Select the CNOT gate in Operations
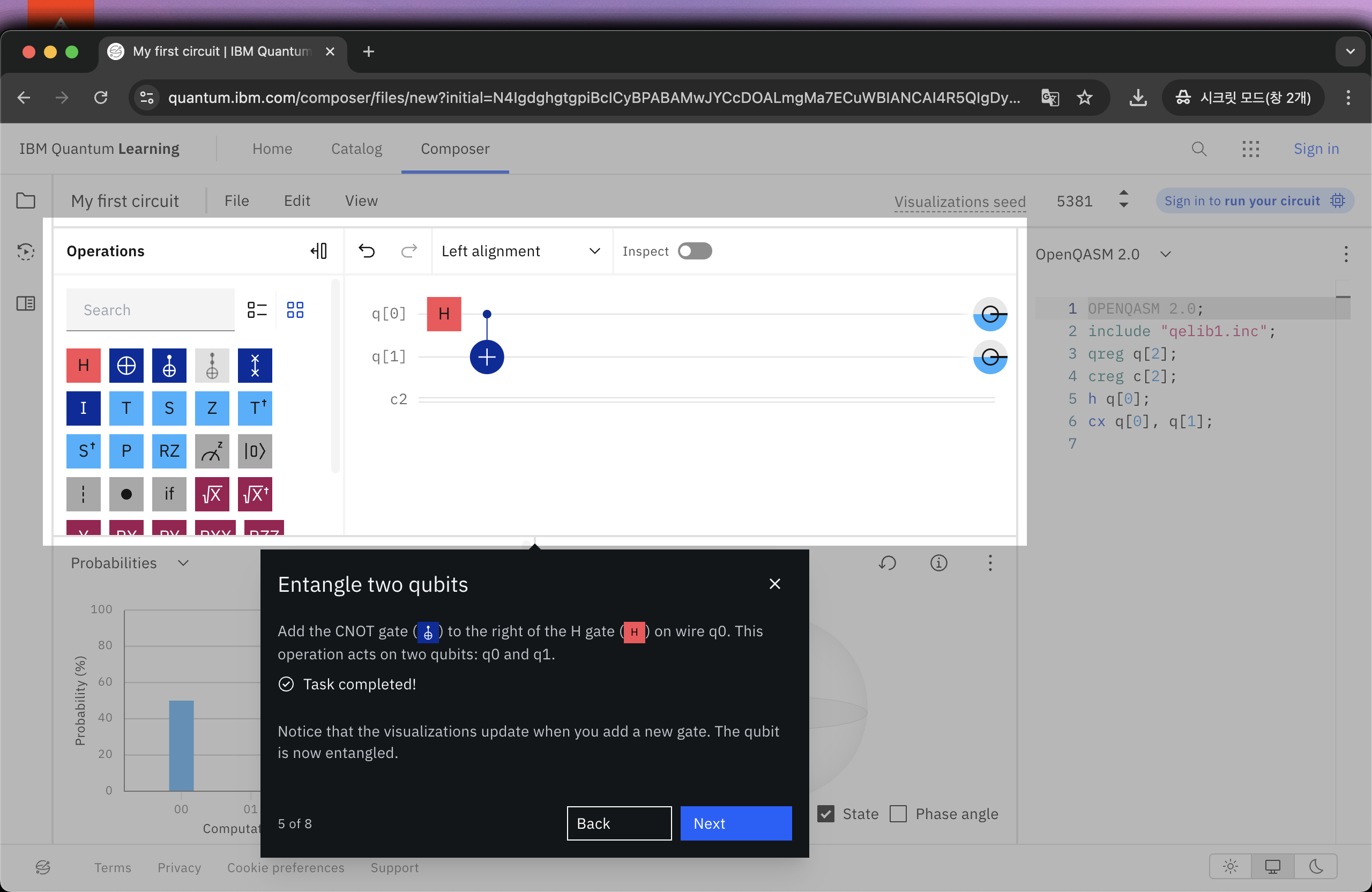 coord(169,365)
